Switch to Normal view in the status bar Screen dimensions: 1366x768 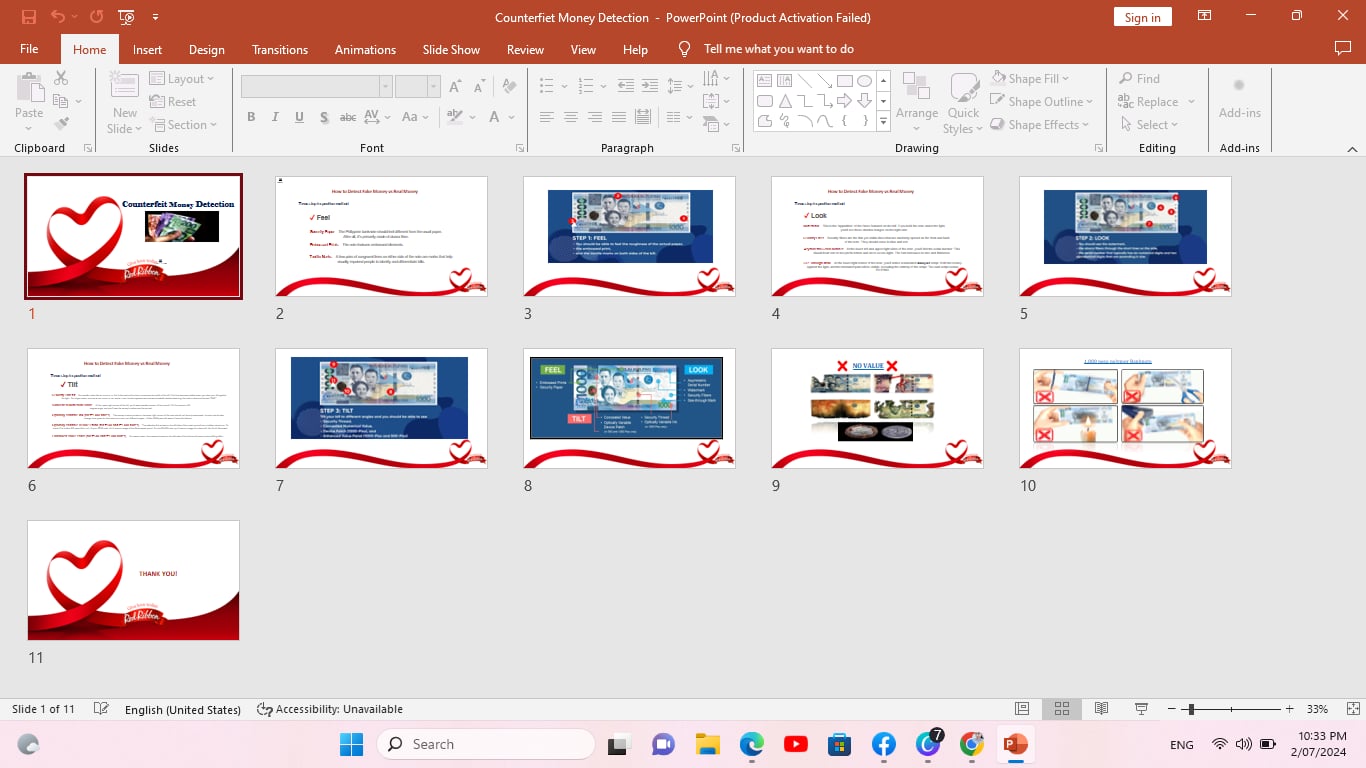[1022, 709]
